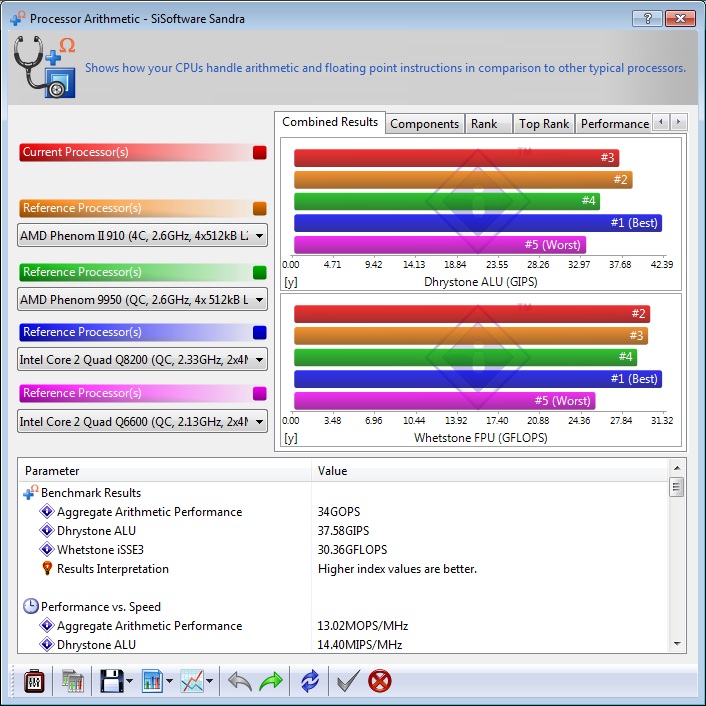Click the blue Reference Processor(s) label bar

(135, 332)
